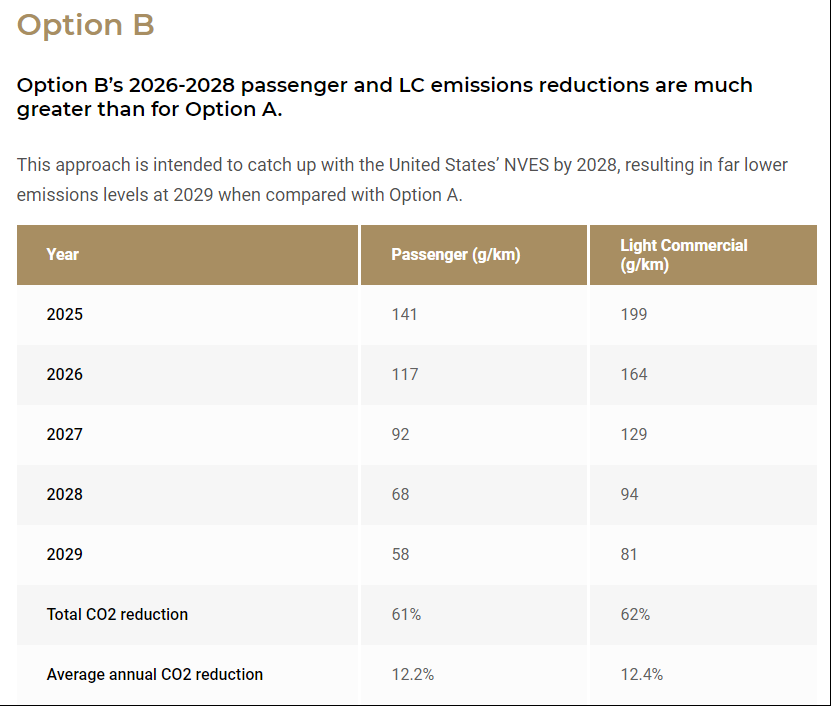
Task: Click the 117 cell in 2026 row
Action: (x=404, y=374)
